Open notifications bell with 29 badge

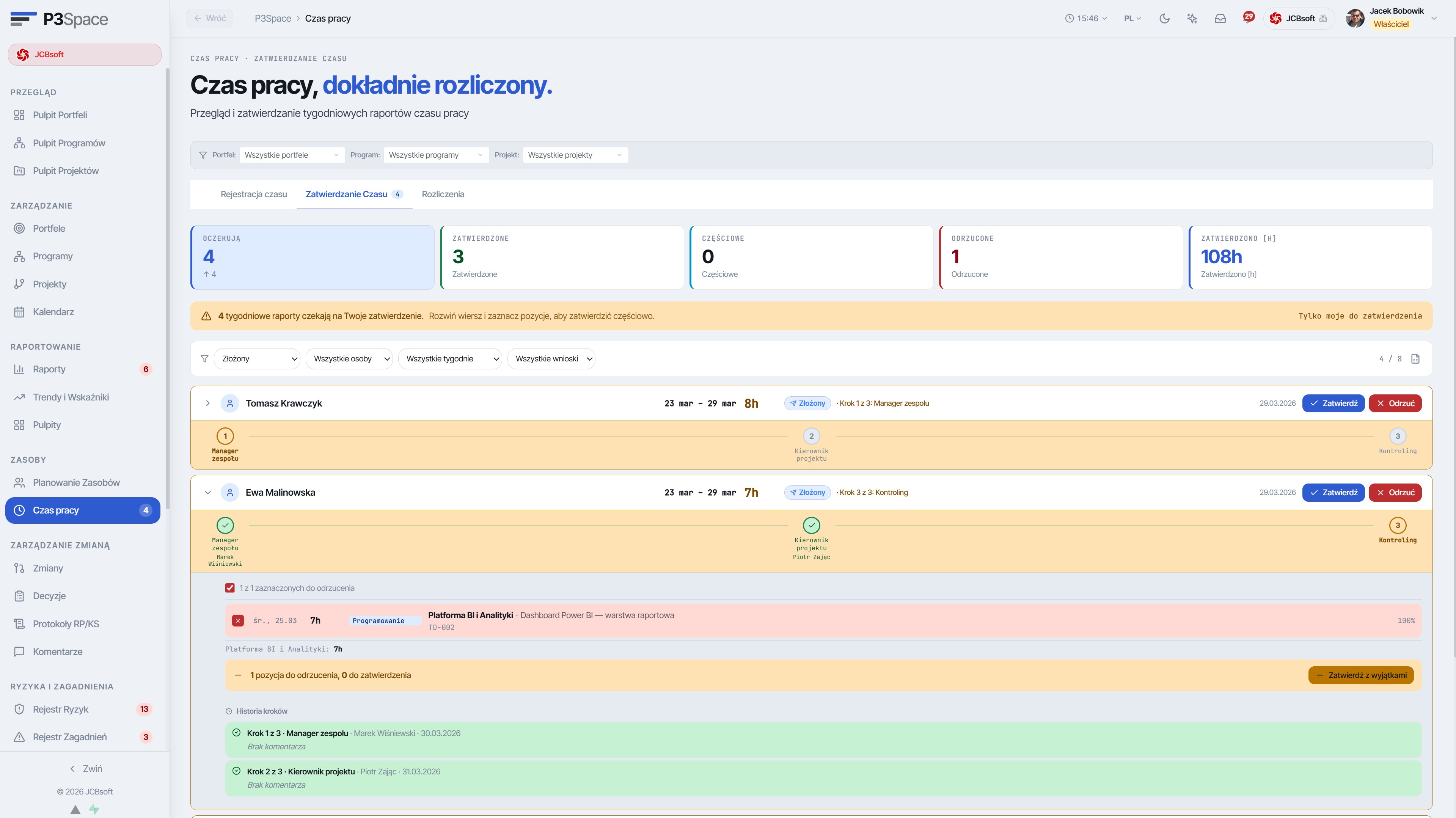point(1248,17)
